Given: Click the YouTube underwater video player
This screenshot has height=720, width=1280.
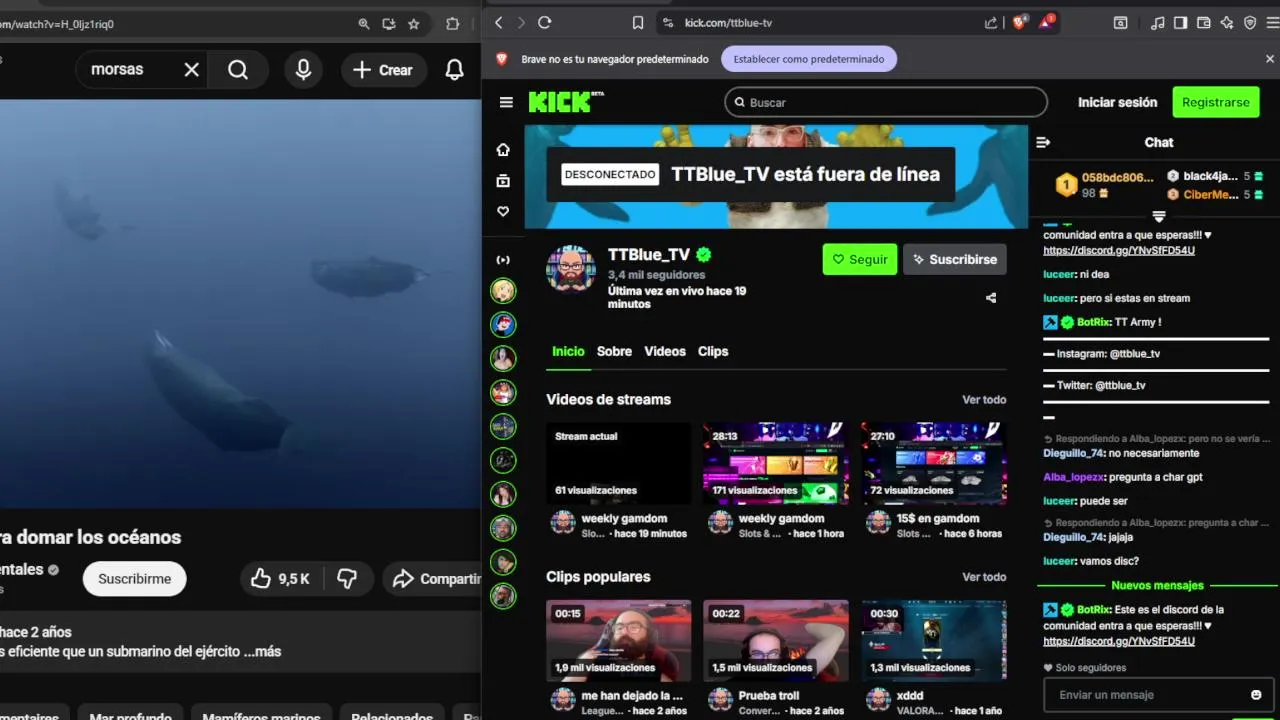Looking at the screenshot, I should coord(240,303).
